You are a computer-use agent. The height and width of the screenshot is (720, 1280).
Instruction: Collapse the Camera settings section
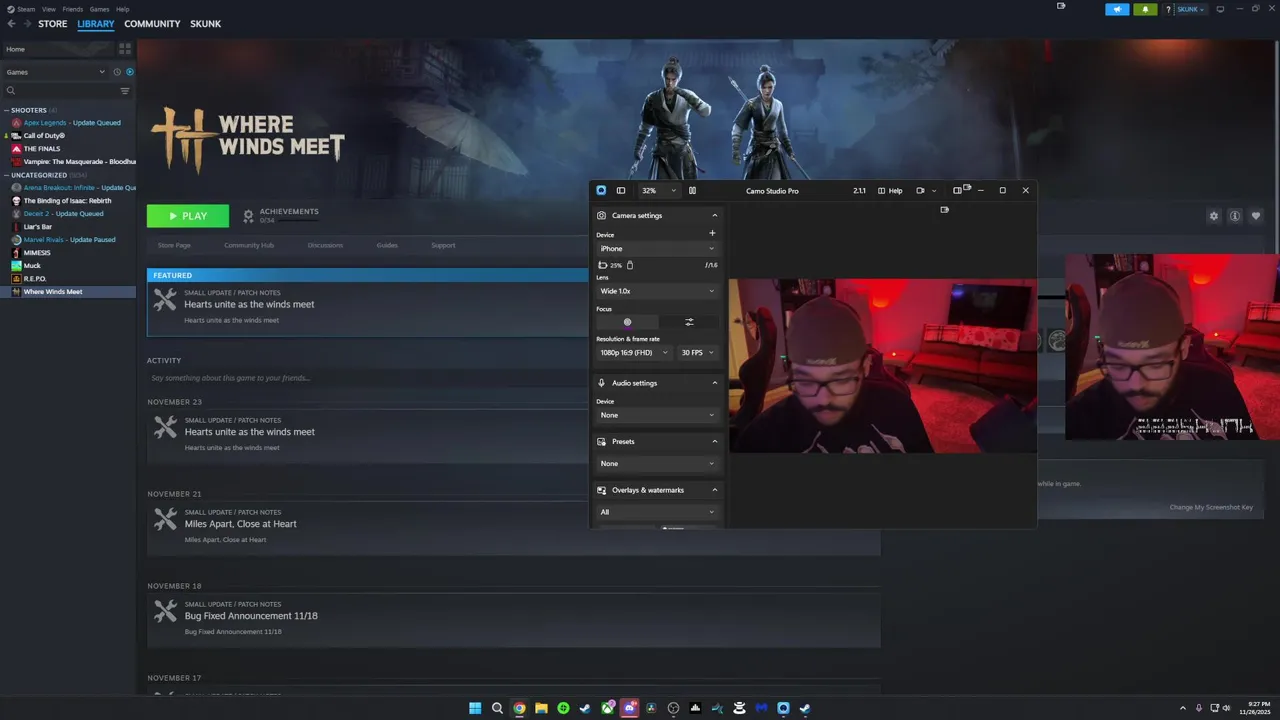click(714, 215)
